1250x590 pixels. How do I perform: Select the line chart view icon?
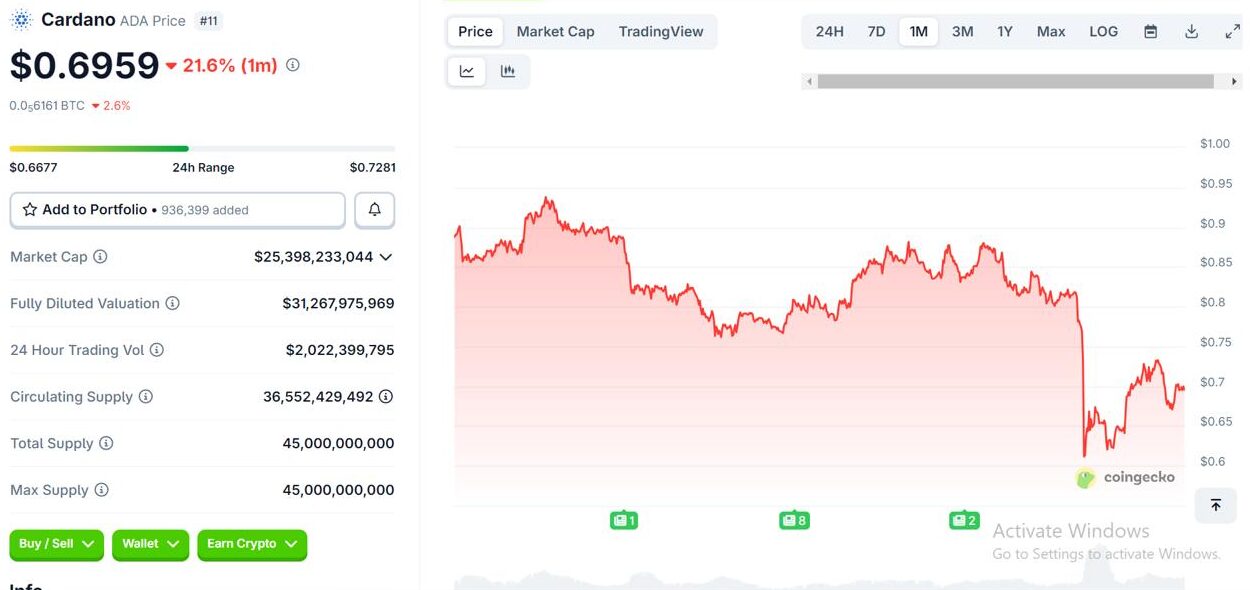pos(467,71)
